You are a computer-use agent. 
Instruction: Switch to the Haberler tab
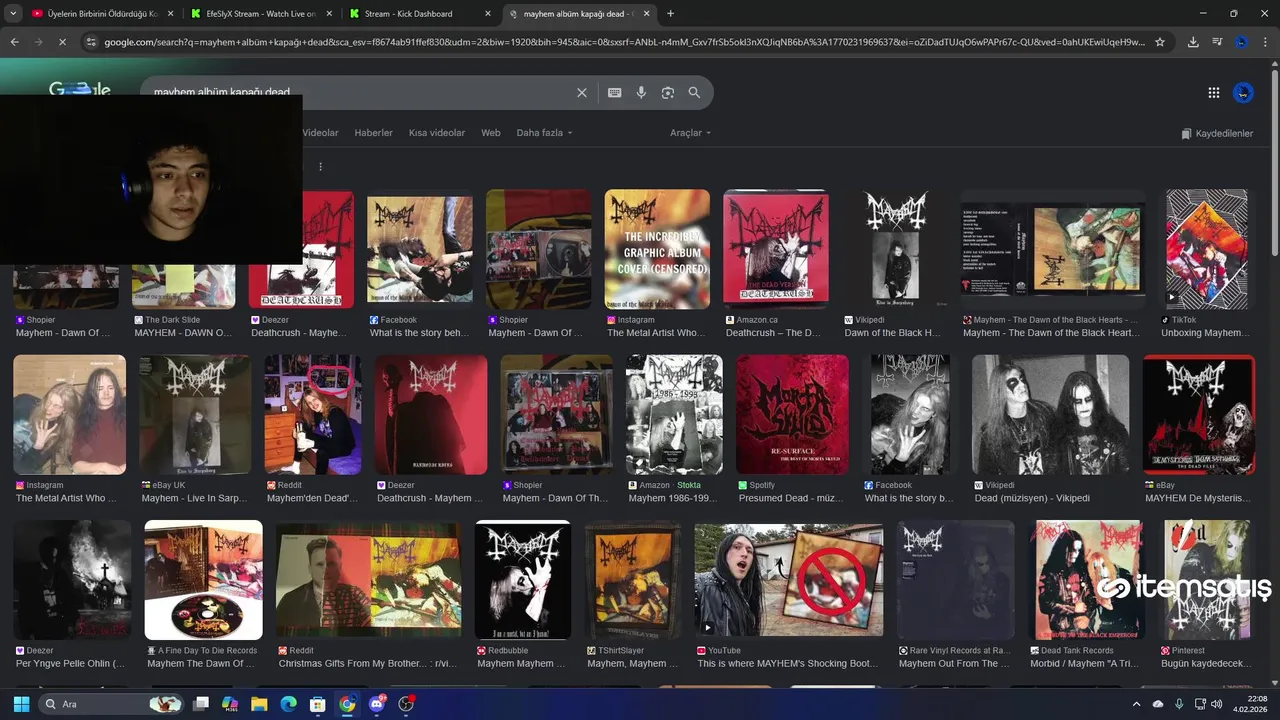click(x=373, y=133)
